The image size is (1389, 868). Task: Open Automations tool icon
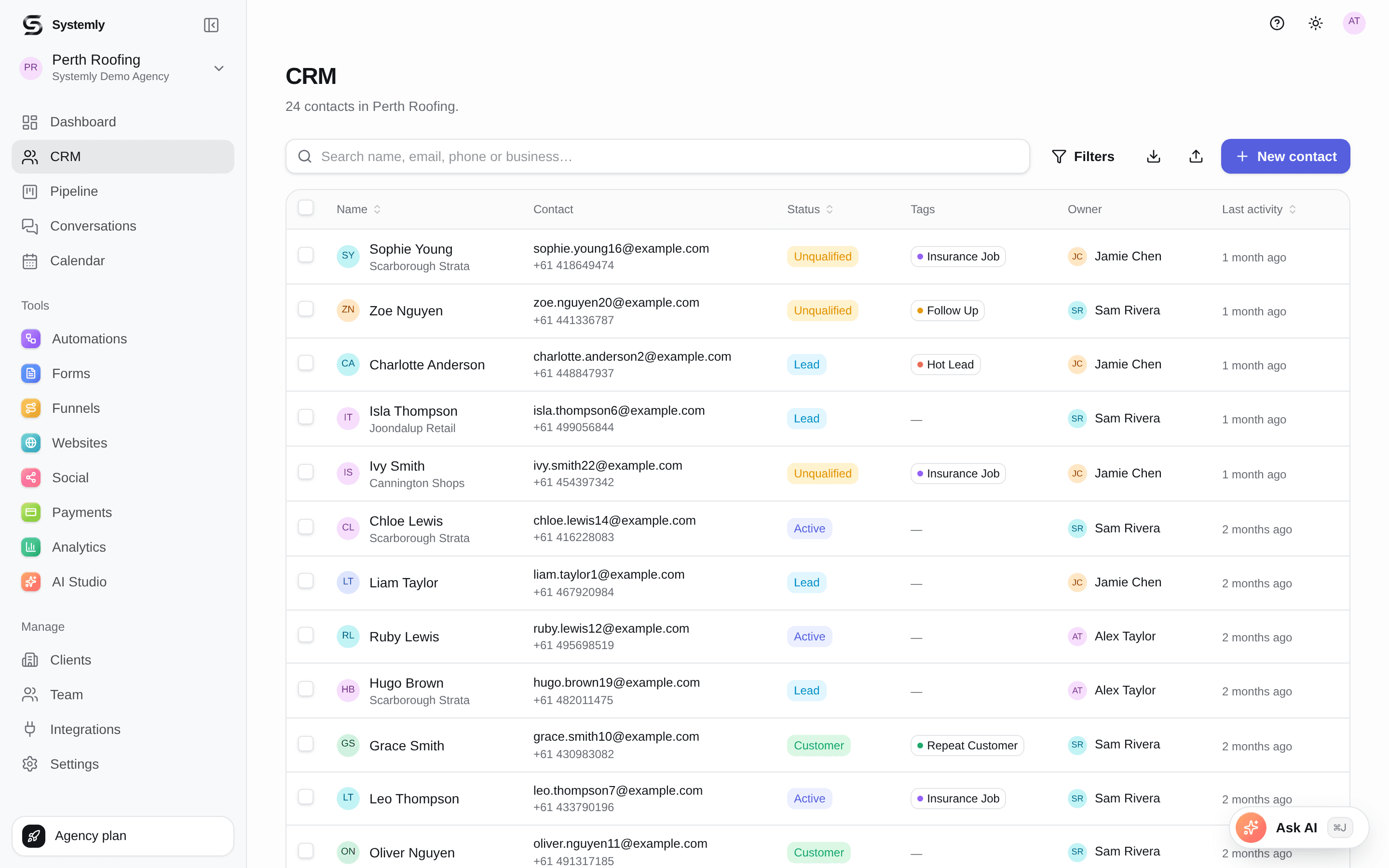tap(31, 339)
